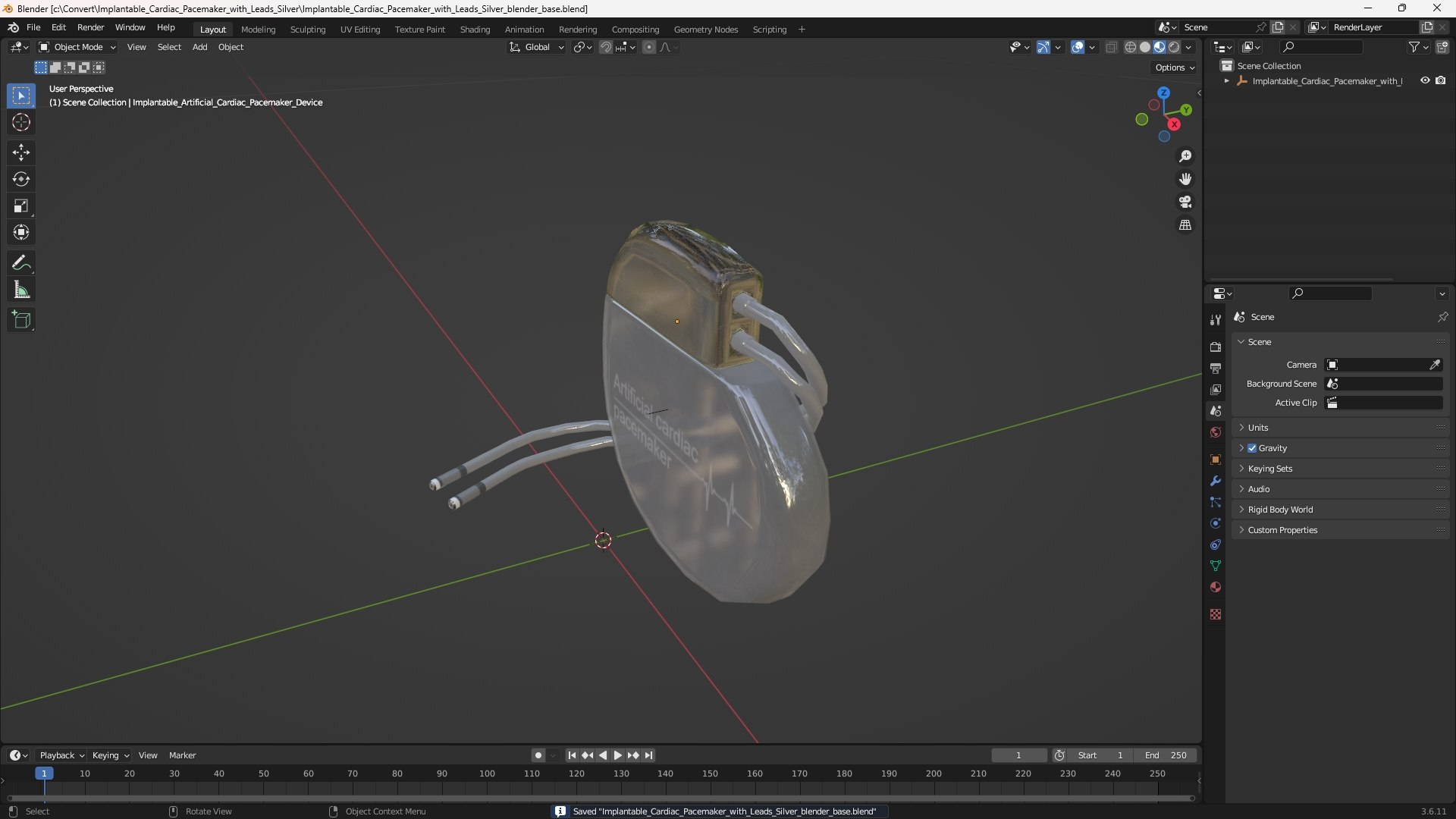Open the Playback dropdown in timeline
This screenshot has width=1456, height=819.
tap(61, 755)
